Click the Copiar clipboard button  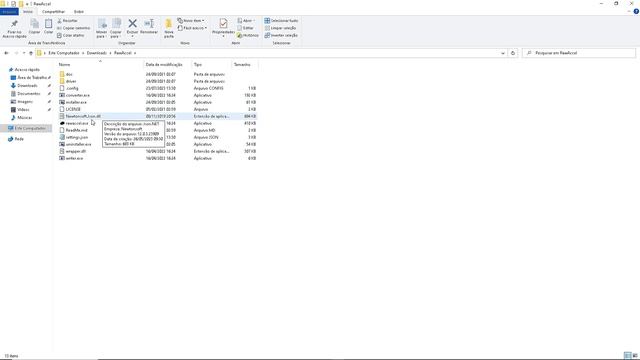click(x=34, y=27)
